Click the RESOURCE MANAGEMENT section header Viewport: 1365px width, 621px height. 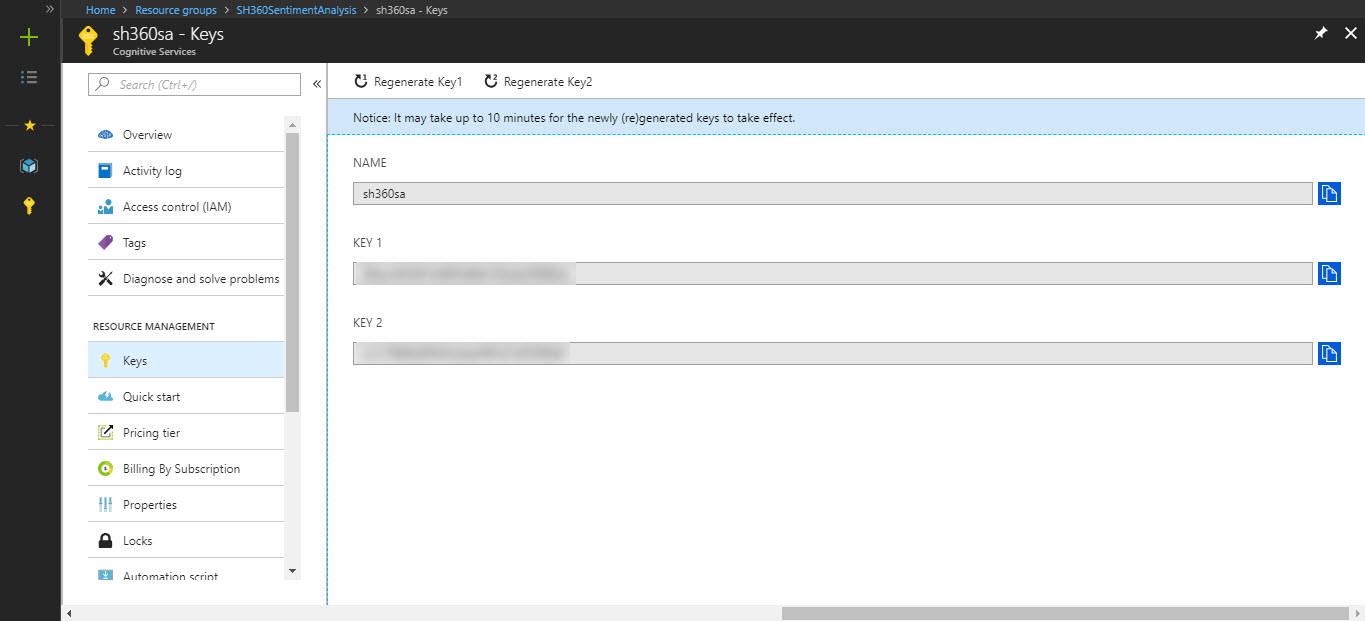click(154, 327)
